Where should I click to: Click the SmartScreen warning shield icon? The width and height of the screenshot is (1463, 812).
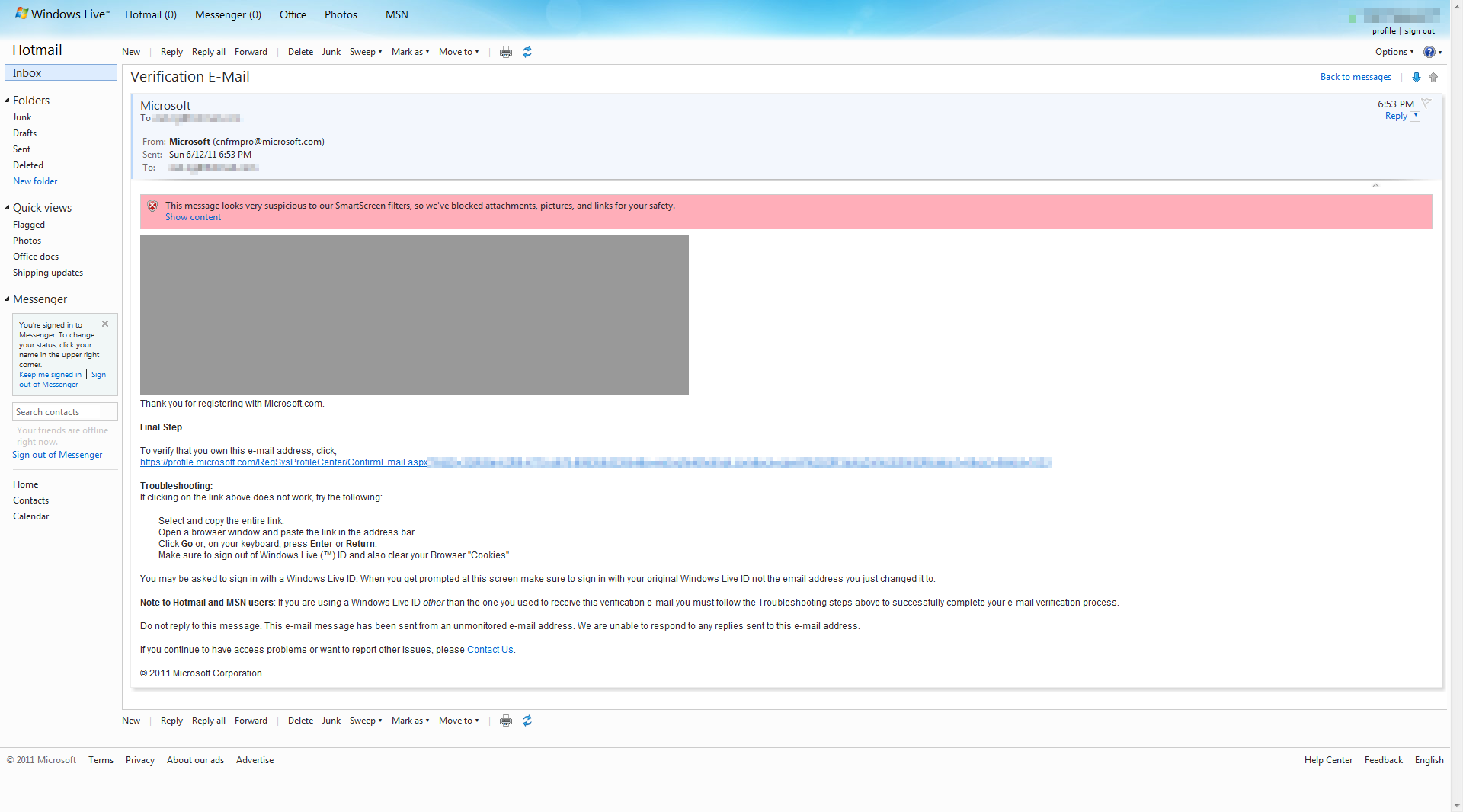152,206
